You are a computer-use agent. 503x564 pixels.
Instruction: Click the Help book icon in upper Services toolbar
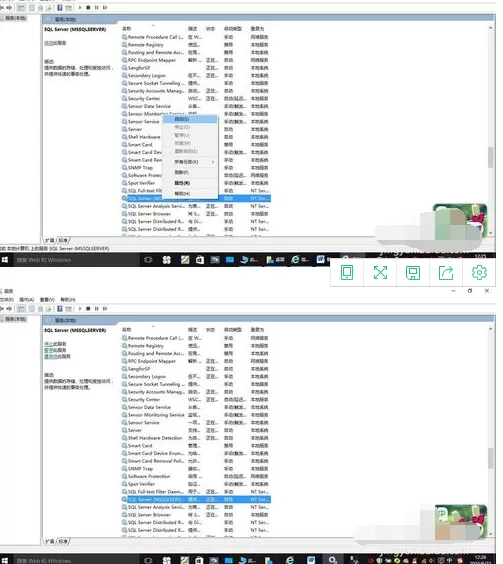click(60, 8)
